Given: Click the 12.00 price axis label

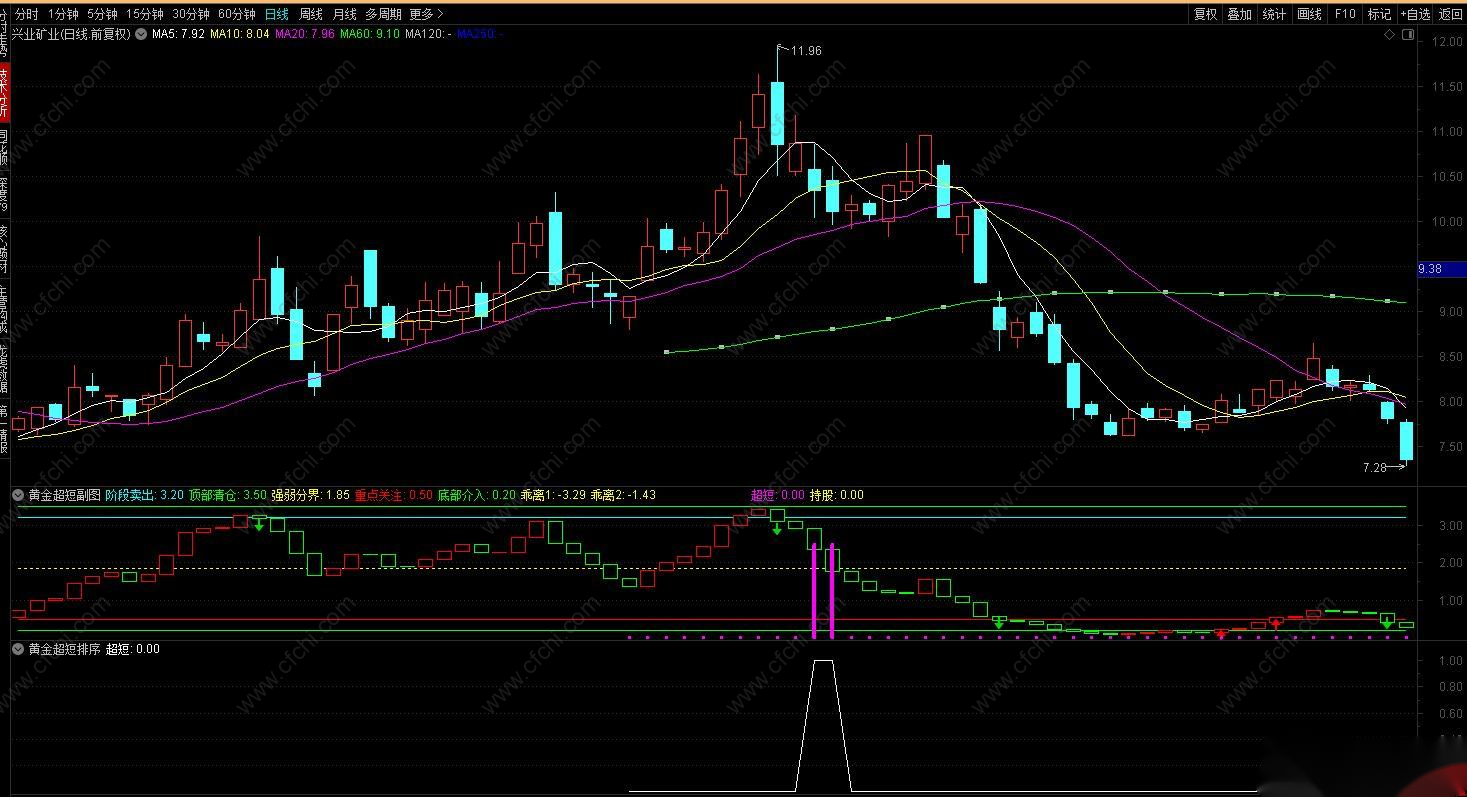Looking at the screenshot, I should pyautogui.click(x=1447, y=42).
